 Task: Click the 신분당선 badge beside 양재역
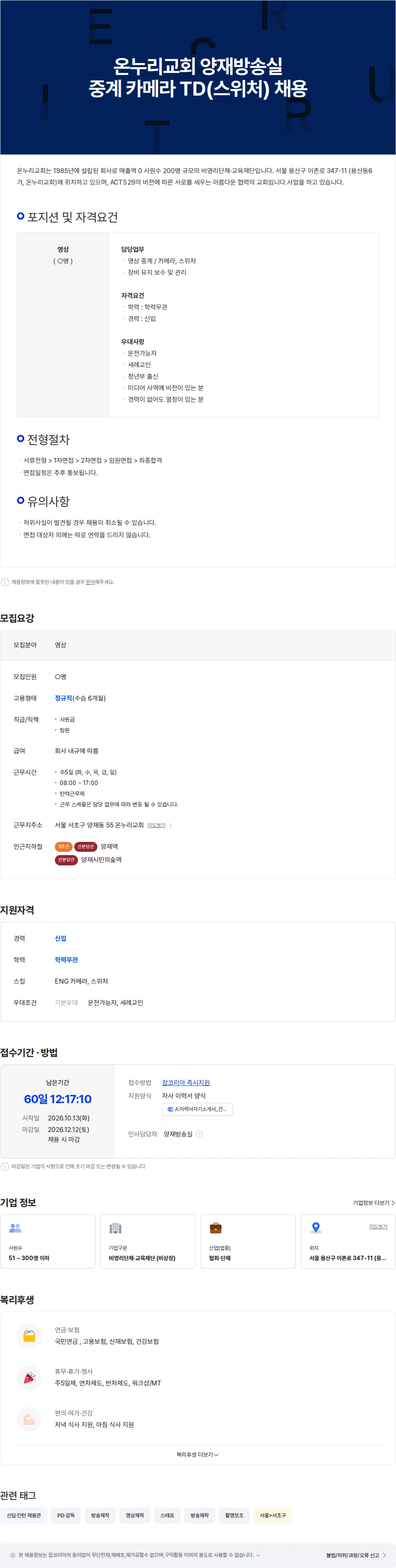pos(86,847)
